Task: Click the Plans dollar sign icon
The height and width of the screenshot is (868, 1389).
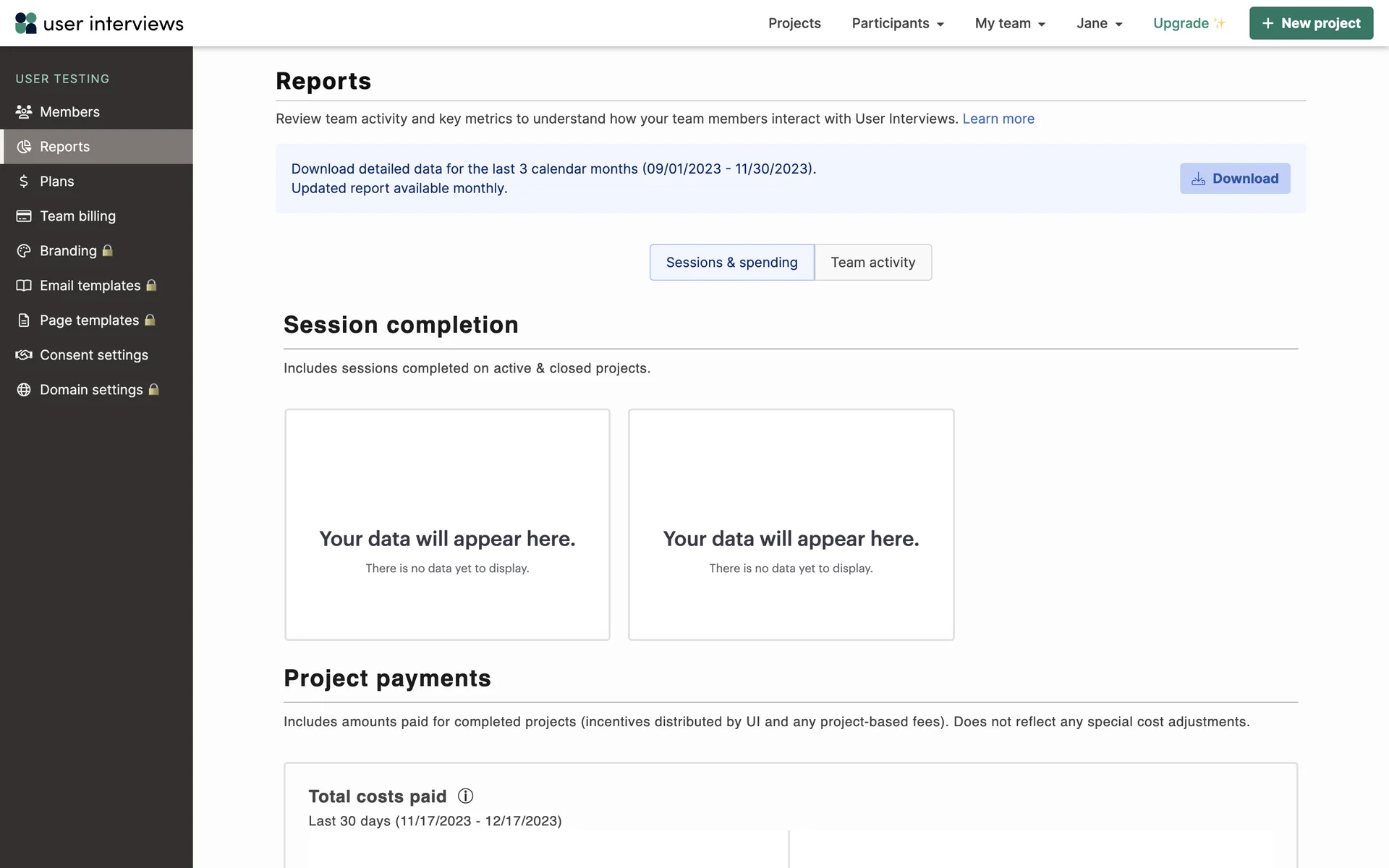Action: [x=24, y=182]
